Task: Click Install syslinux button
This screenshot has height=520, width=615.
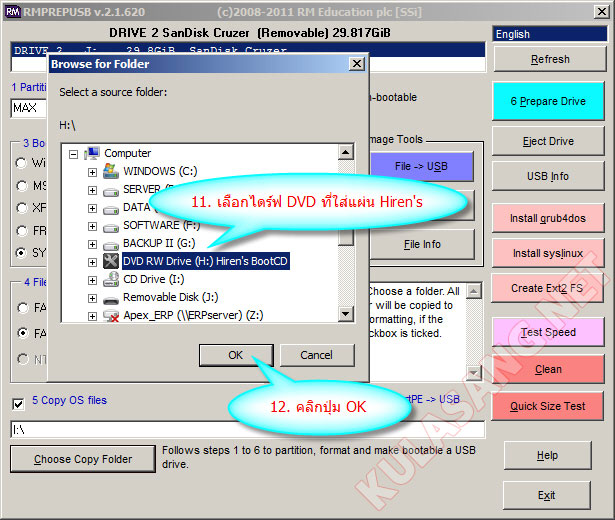Action: 548,253
